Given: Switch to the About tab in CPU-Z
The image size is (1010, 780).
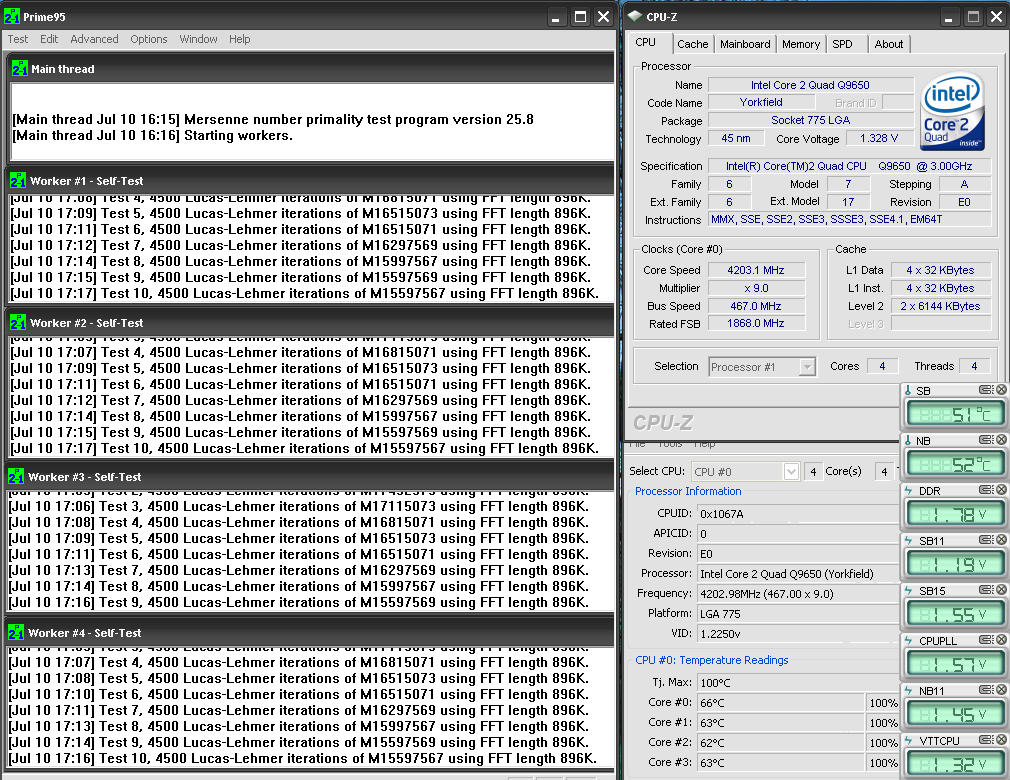Looking at the screenshot, I should (x=889, y=44).
